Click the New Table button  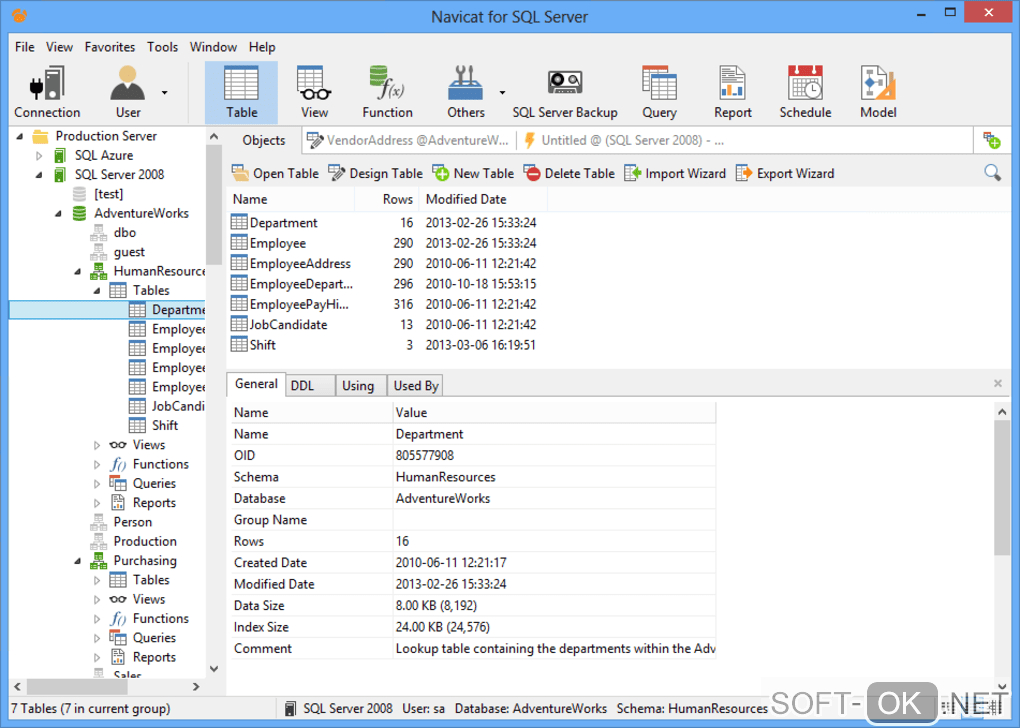473,173
